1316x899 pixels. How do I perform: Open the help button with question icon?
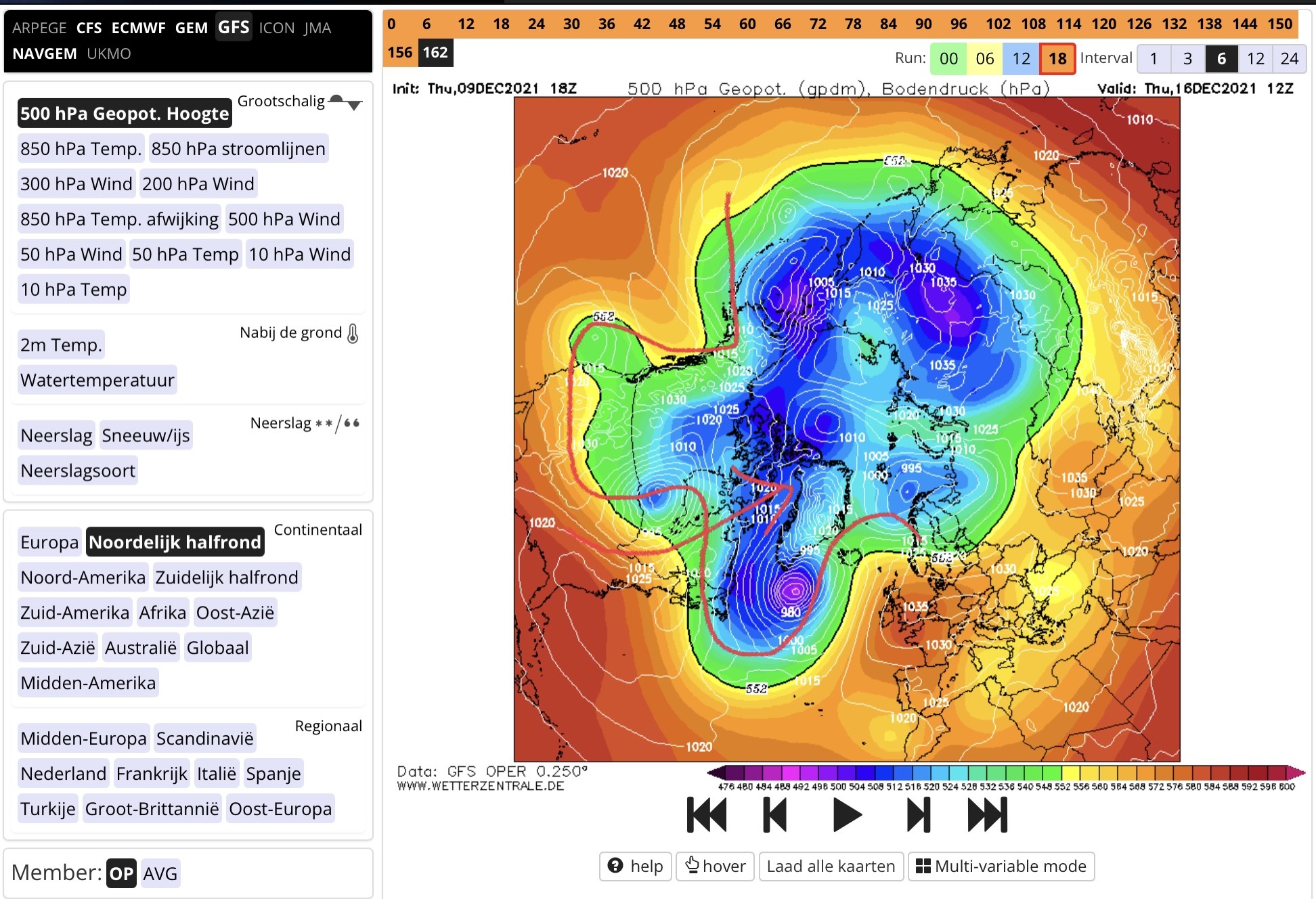click(636, 866)
